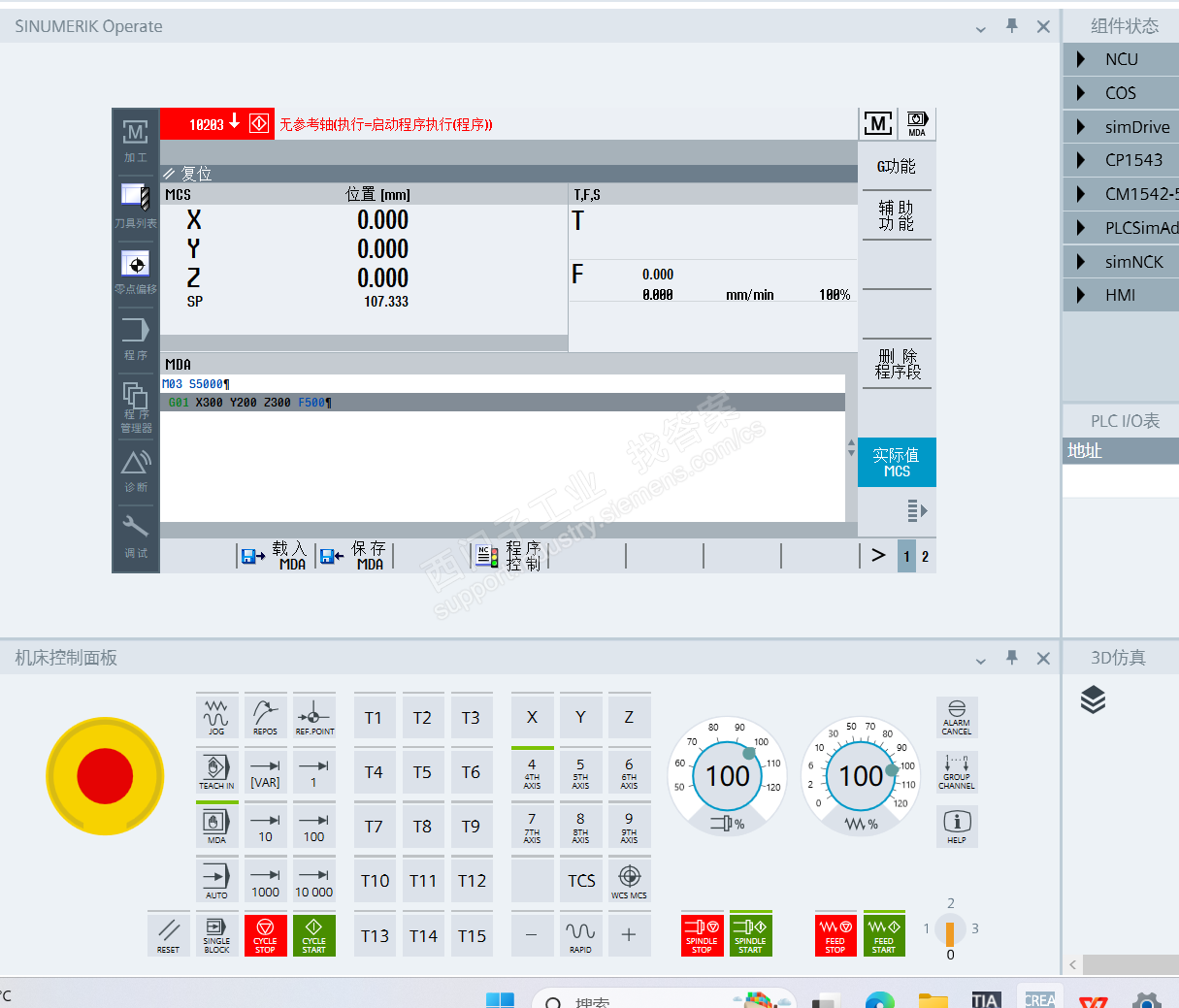Click the plus direction key
Screen dimensions: 1179x1008
coord(629,935)
